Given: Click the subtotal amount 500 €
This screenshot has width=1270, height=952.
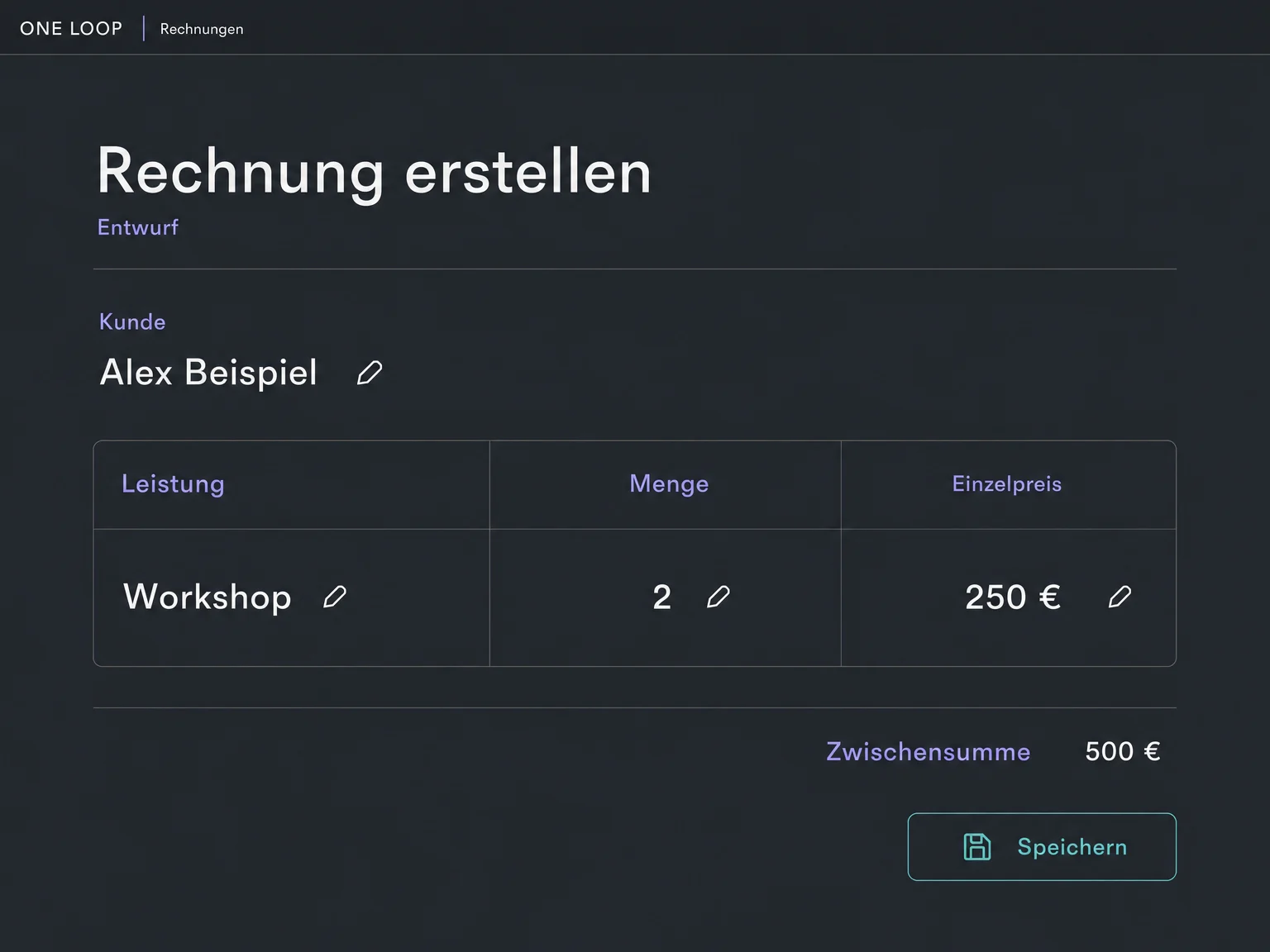Looking at the screenshot, I should coord(1123,751).
